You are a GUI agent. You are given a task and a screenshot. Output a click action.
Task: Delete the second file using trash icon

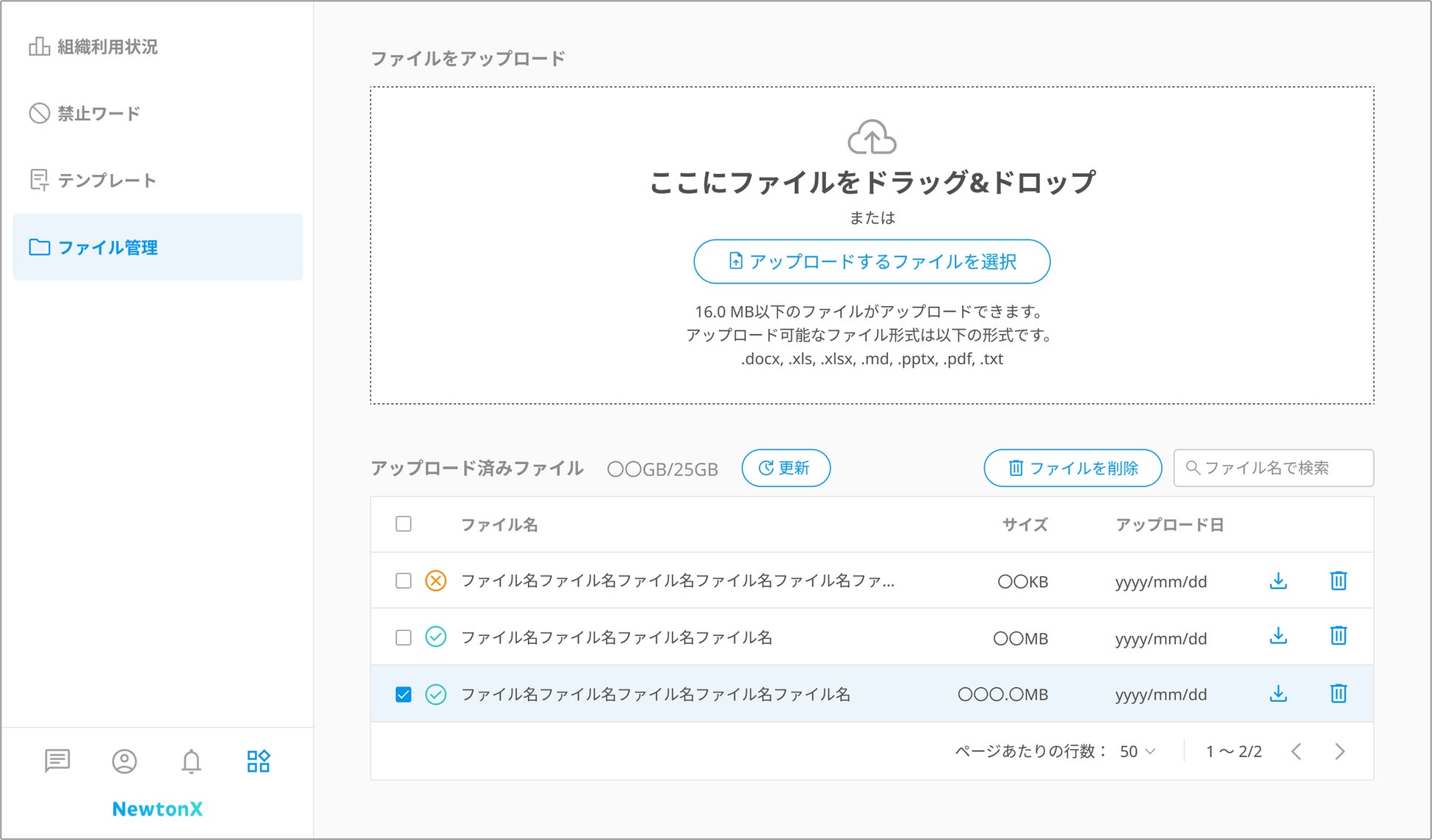(x=1338, y=636)
